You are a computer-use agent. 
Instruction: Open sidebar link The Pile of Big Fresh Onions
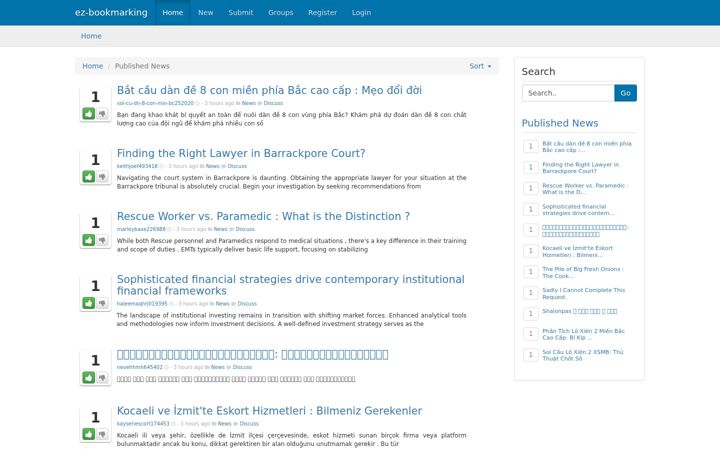coord(583,272)
